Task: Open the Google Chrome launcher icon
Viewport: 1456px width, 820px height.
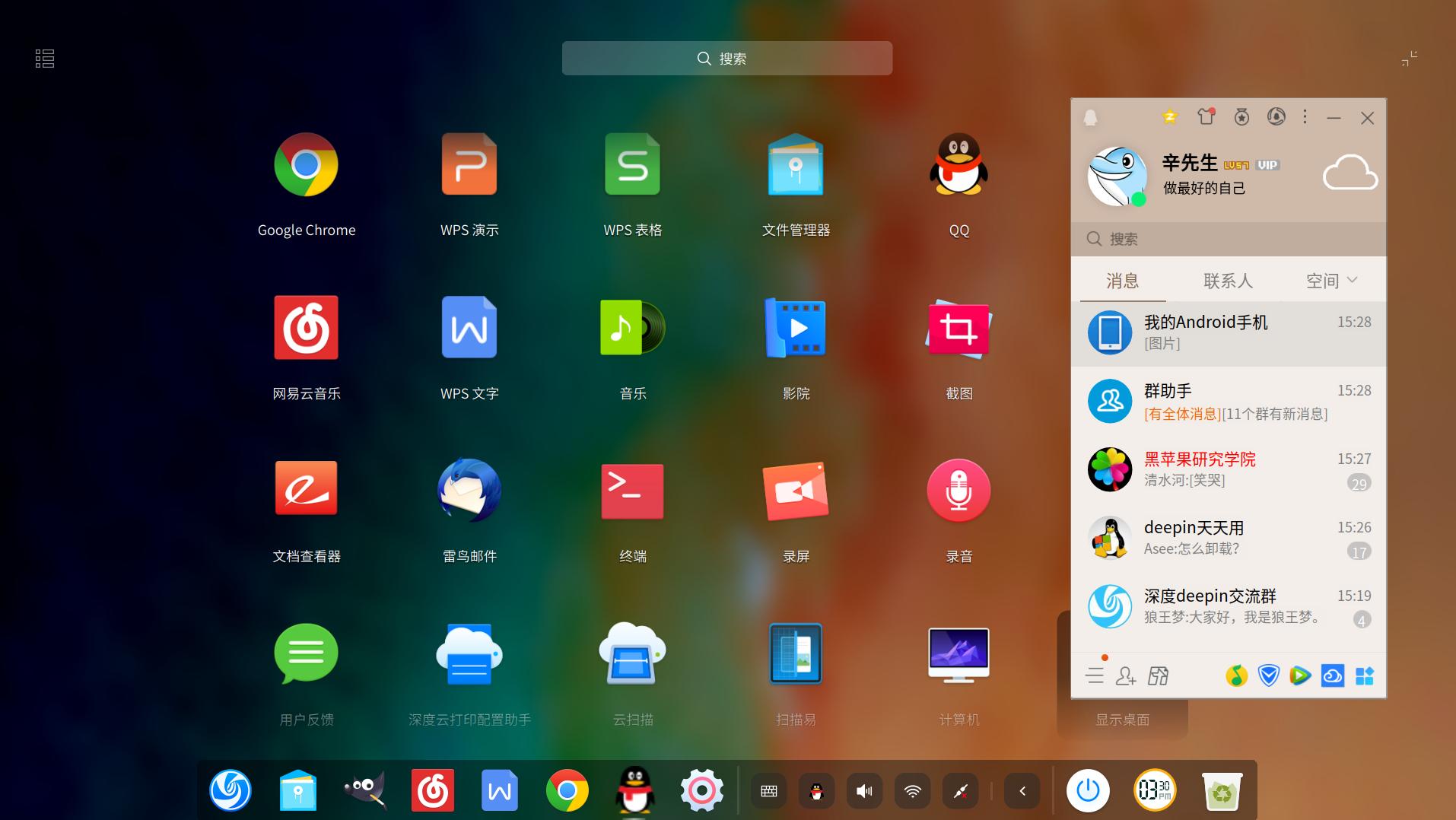Action: [x=306, y=165]
